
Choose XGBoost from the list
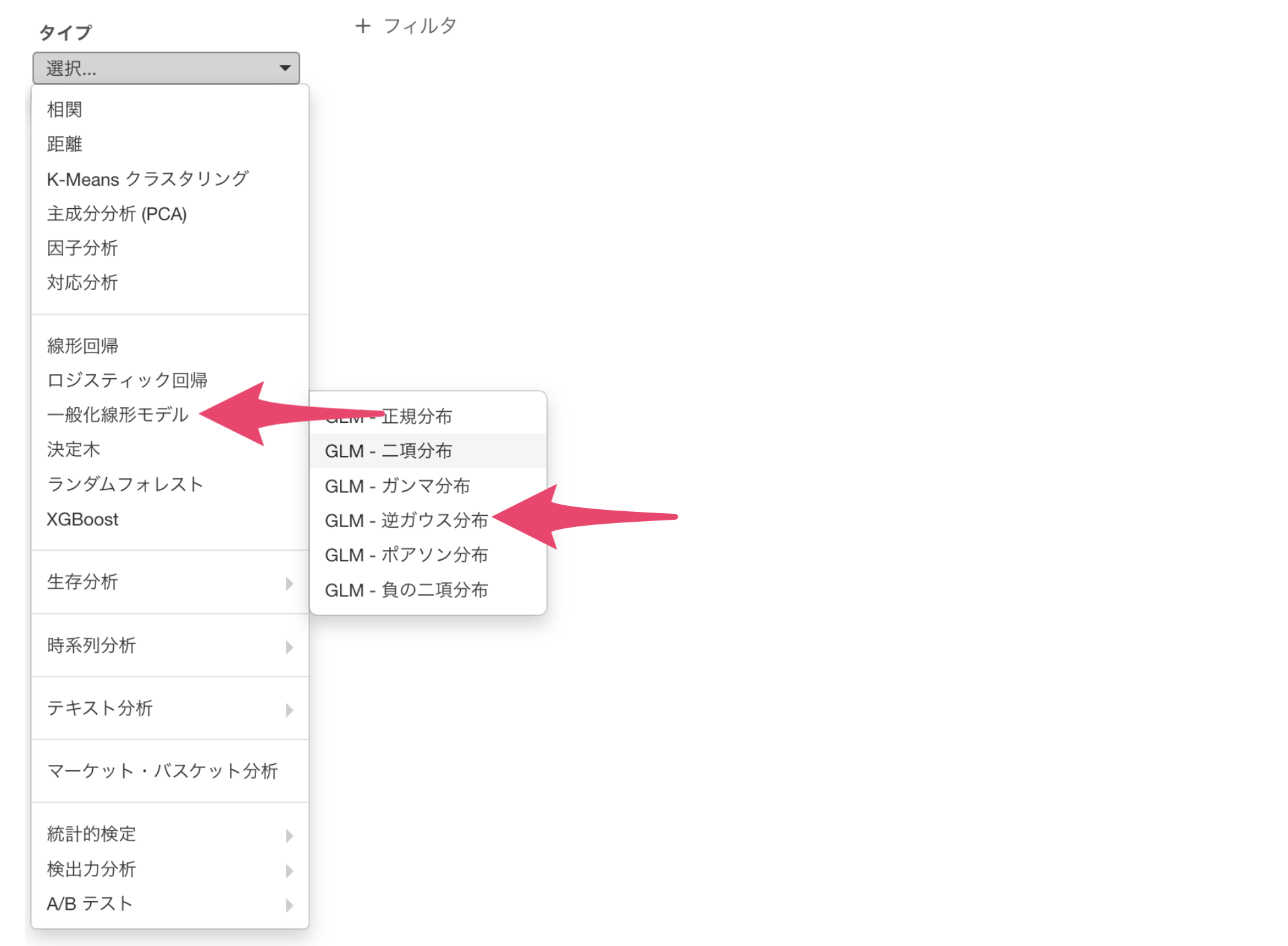170,519
